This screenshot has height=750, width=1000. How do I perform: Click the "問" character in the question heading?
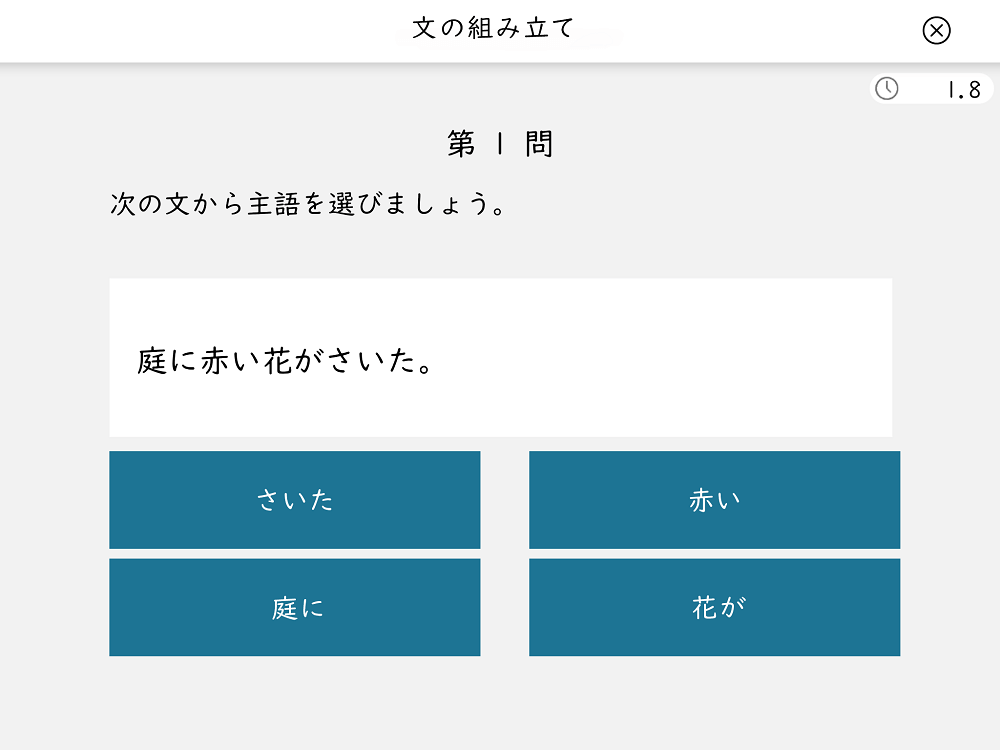point(538,145)
